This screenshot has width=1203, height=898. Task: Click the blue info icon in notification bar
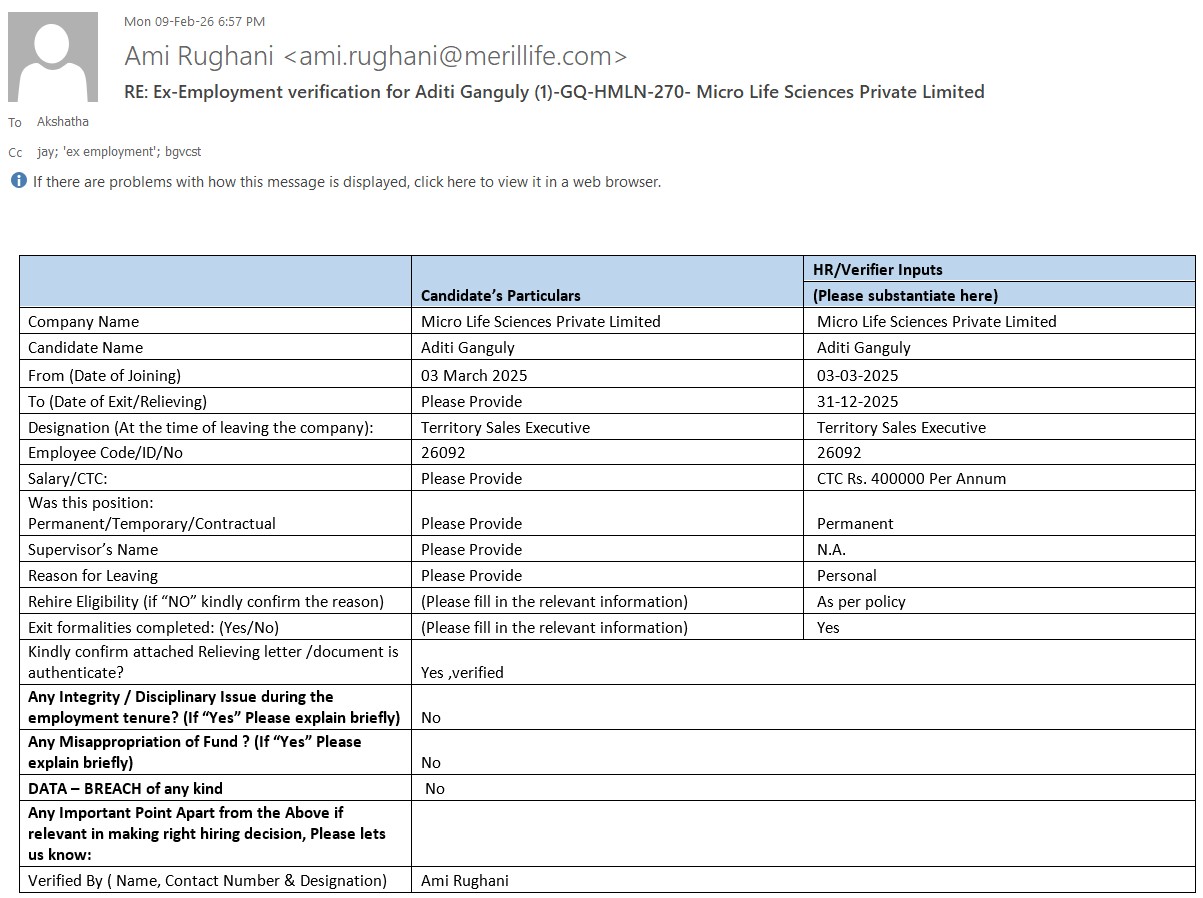click(x=18, y=181)
